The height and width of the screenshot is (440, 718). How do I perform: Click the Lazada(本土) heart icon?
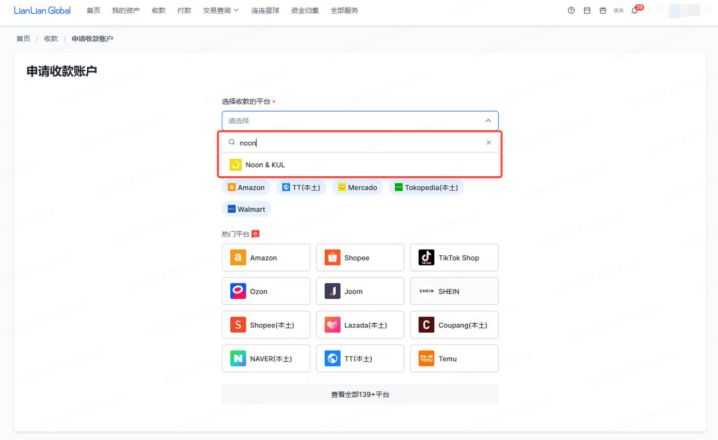click(x=332, y=325)
